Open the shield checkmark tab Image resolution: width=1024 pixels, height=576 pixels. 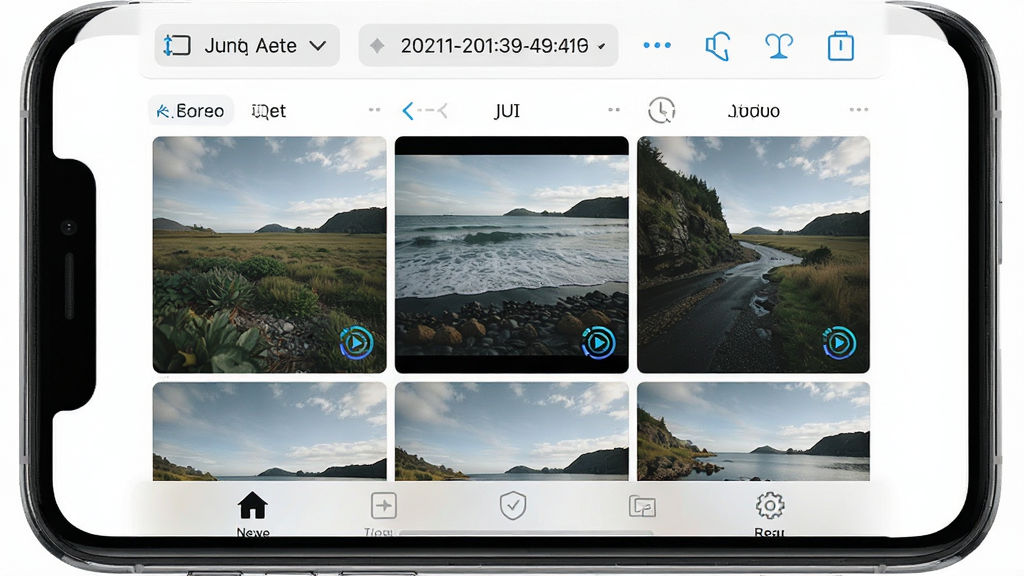tap(513, 506)
